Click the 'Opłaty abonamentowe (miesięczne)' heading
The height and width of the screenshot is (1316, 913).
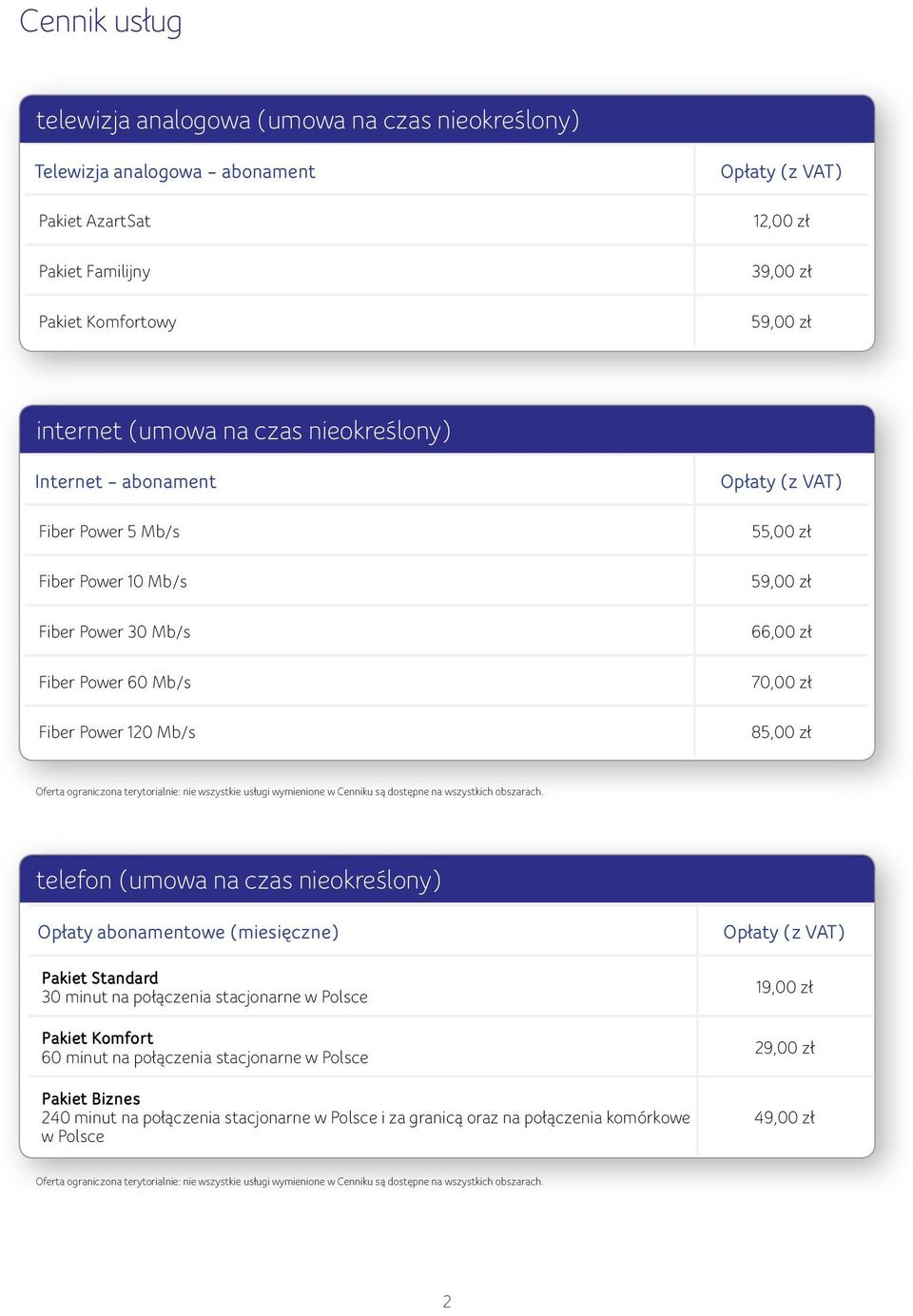click(x=188, y=932)
